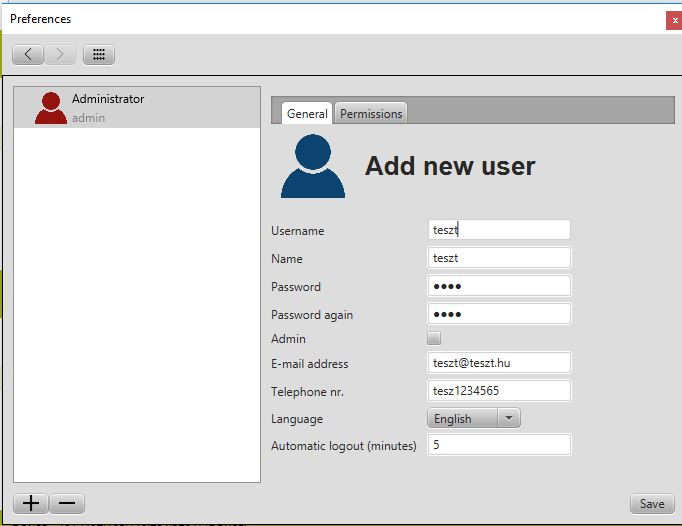Screen dimensions: 682x526
Task: Select the General tab
Action: 307,114
